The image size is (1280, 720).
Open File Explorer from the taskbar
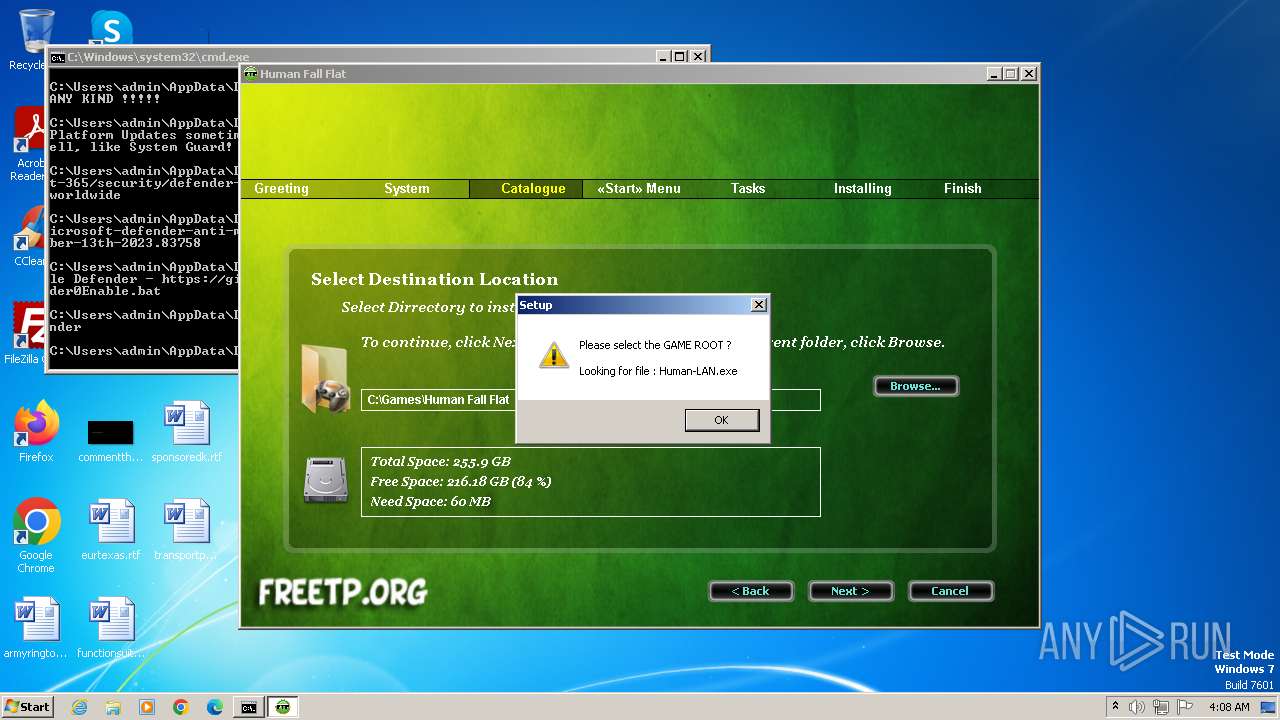click(x=113, y=707)
